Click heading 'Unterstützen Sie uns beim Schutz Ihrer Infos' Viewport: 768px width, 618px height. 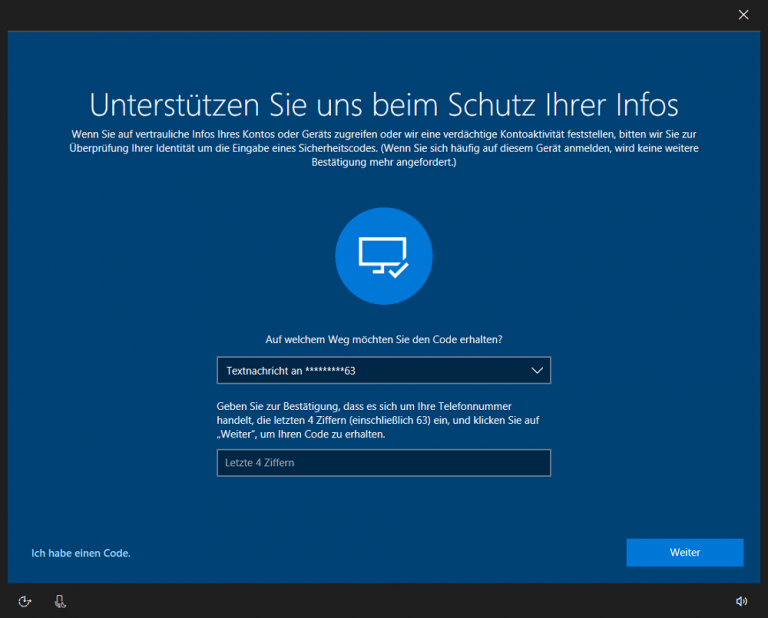click(384, 105)
